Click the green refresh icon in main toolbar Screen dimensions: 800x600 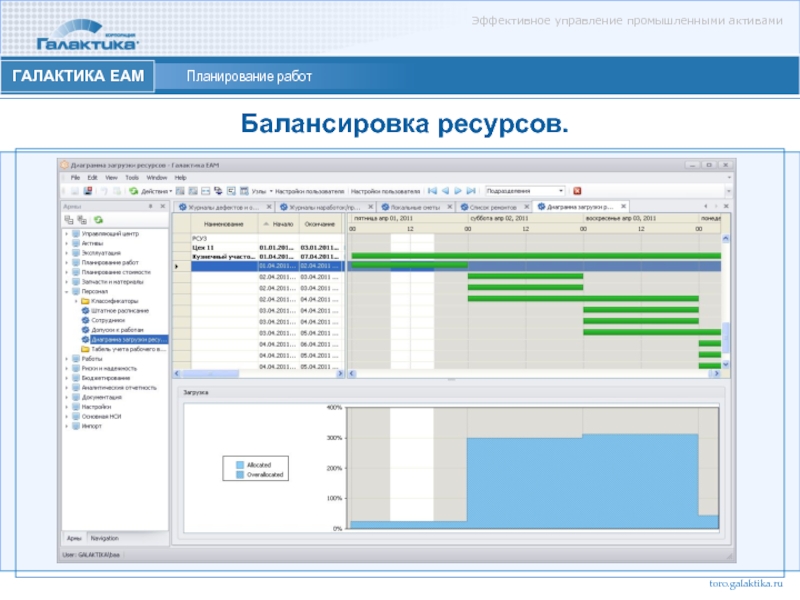tap(133, 190)
